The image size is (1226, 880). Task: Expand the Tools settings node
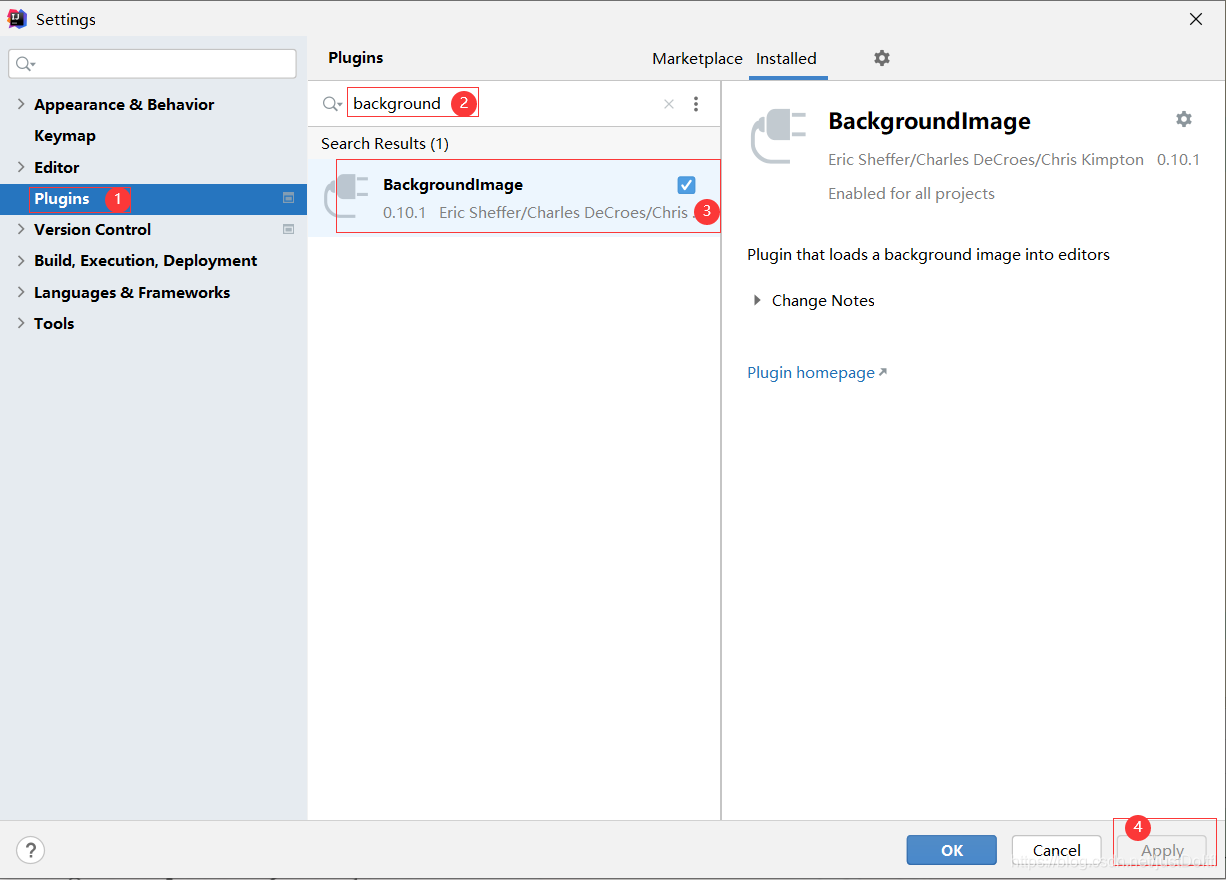pos(21,323)
